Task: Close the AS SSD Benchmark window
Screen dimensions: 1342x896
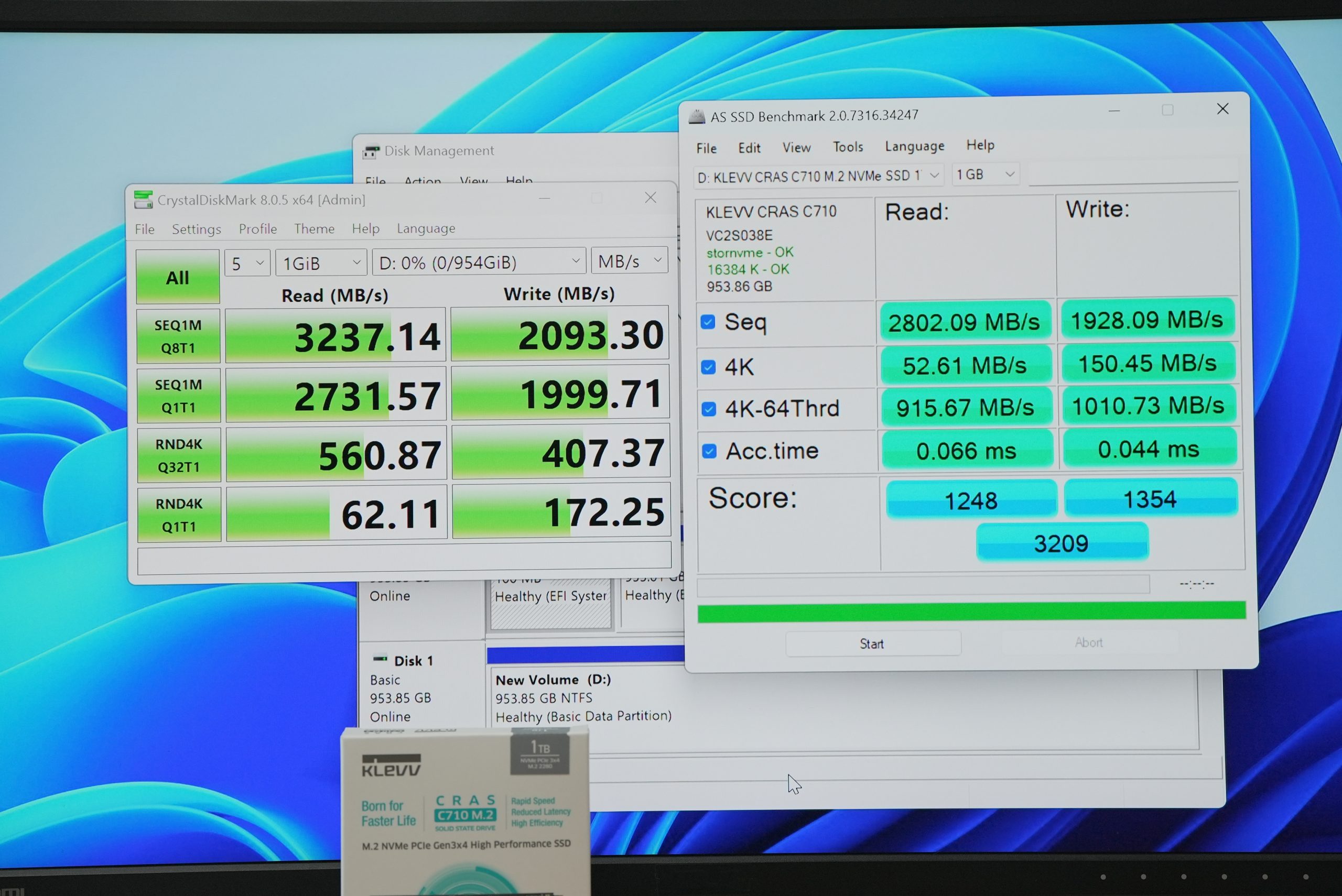Action: point(1222,108)
